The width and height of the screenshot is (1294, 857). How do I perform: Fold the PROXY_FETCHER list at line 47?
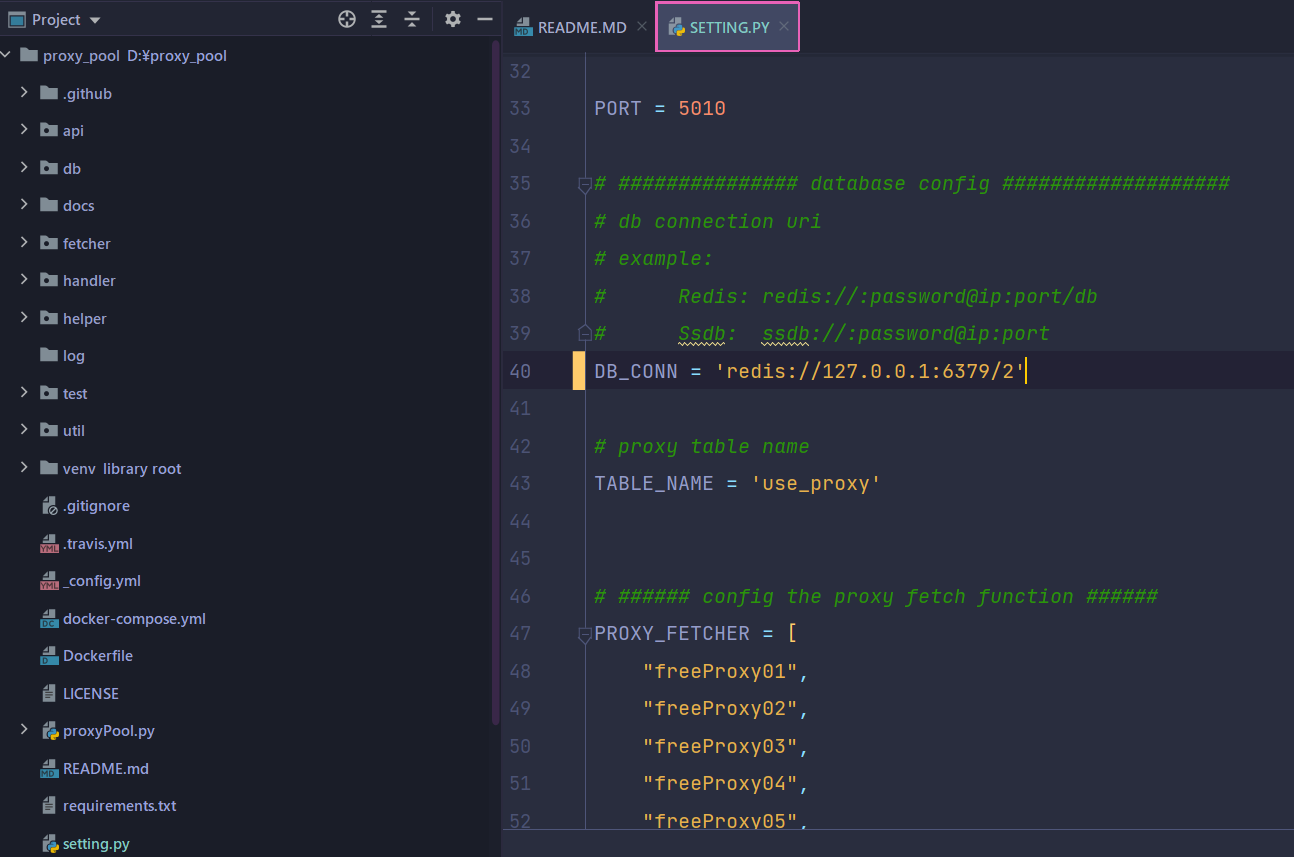point(585,634)
